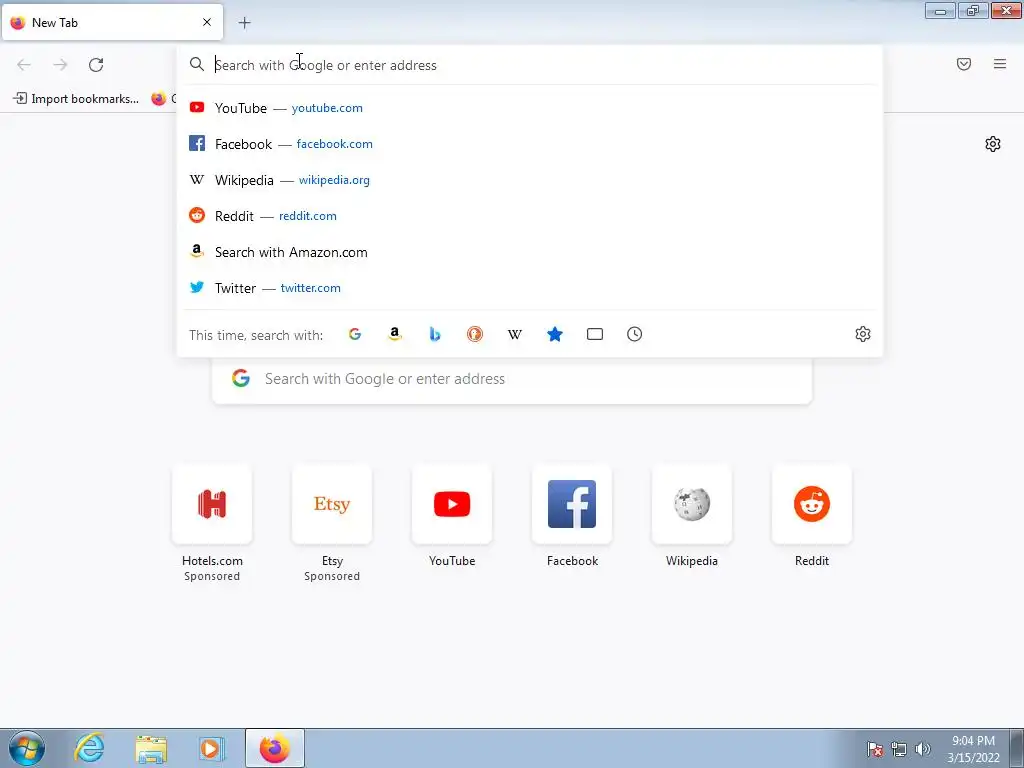Open a new tab with plus button
This screenshot has height=768, width=1024.
[244, 23]
